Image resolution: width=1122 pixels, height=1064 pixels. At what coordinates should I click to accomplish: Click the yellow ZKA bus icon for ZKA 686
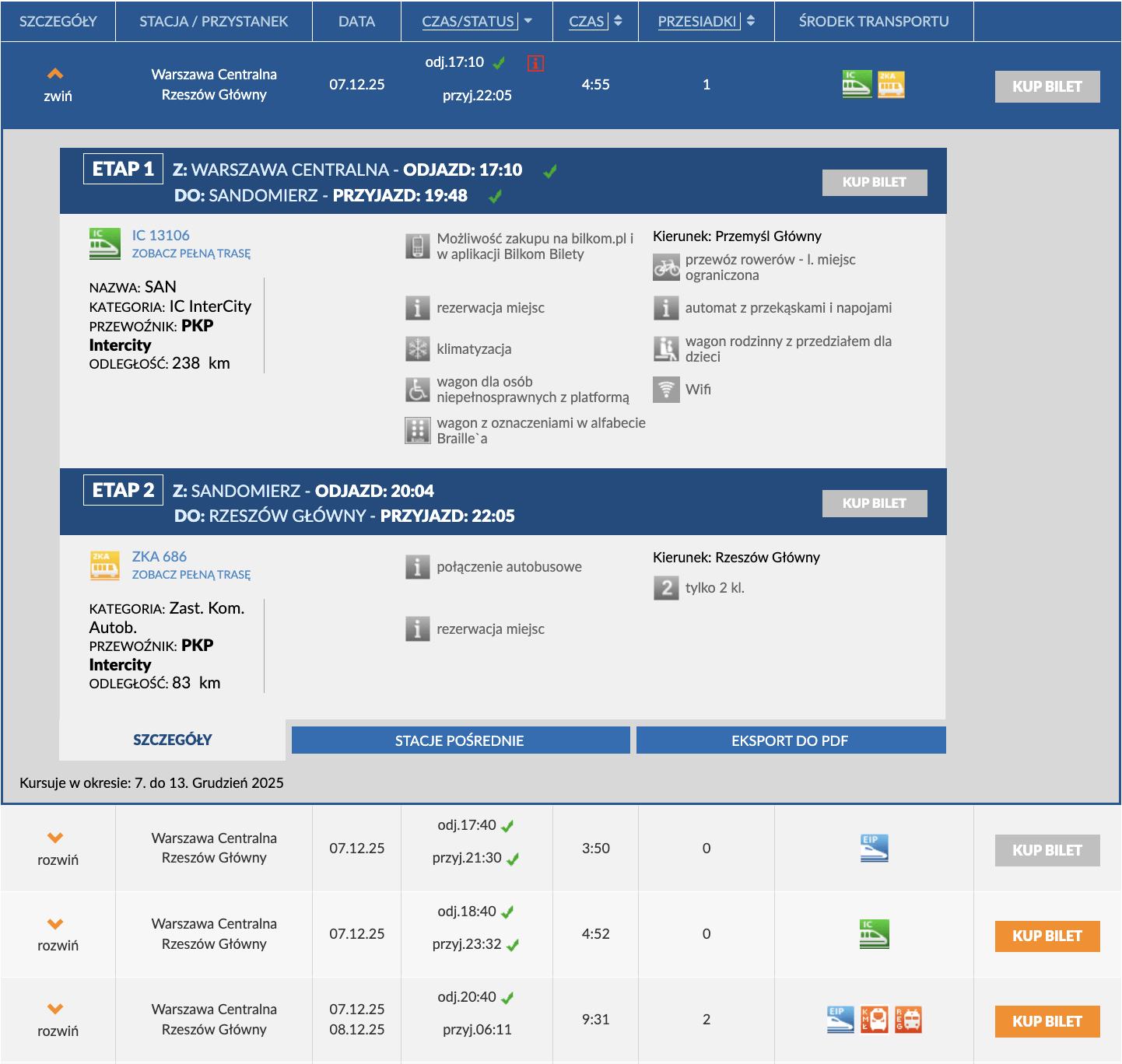pyautogui.click(x=105, y=565)
